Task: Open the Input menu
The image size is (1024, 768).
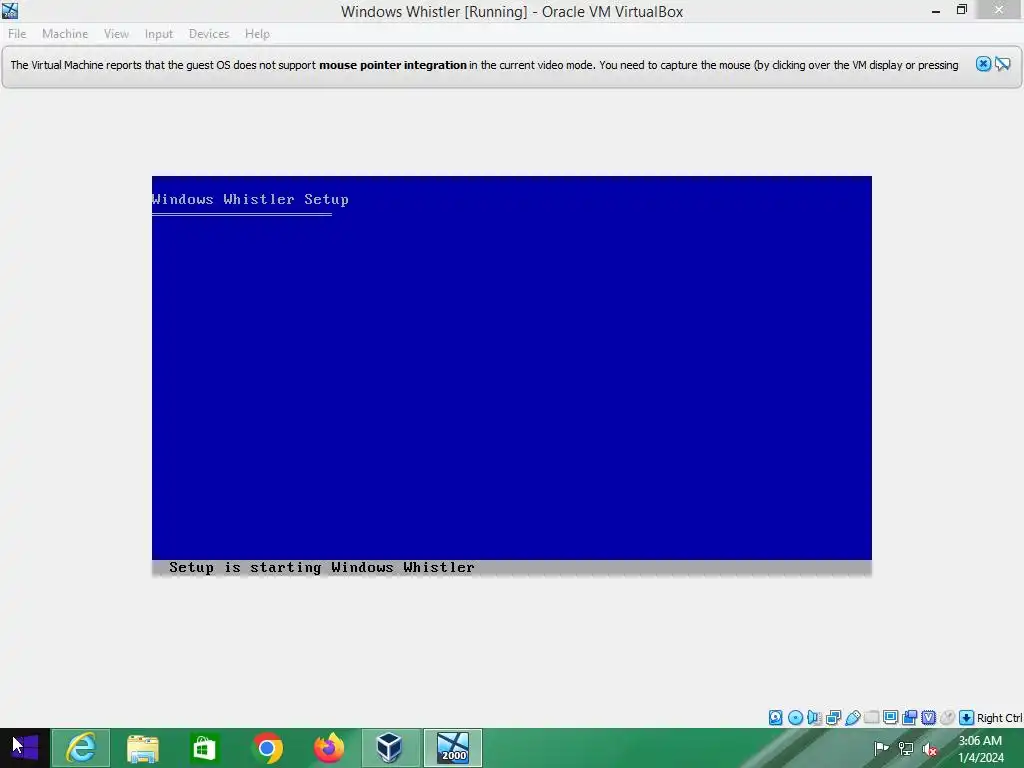Action: coord(159,34)
